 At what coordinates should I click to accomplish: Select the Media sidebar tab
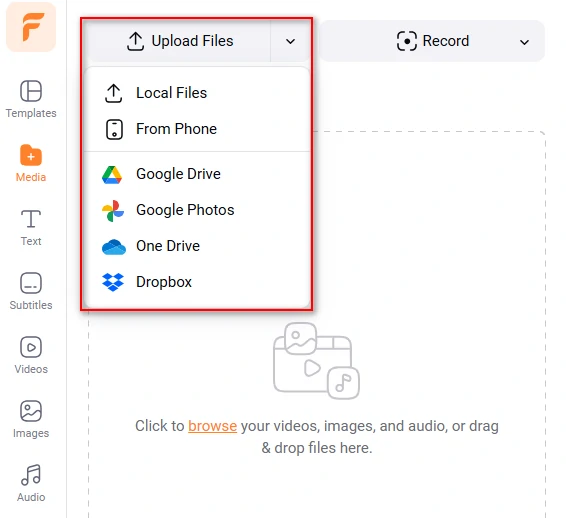[x=31, y=163]
